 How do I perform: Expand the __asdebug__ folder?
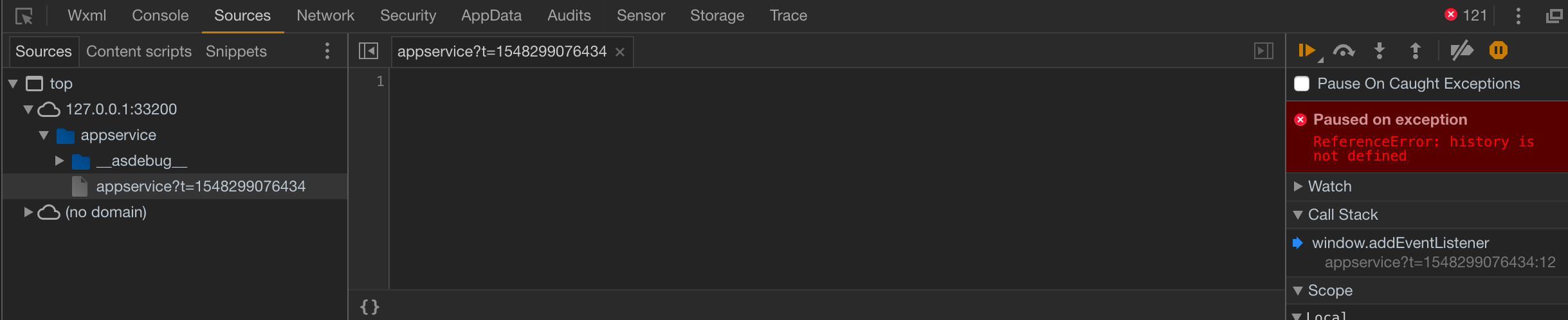[59, 161]
